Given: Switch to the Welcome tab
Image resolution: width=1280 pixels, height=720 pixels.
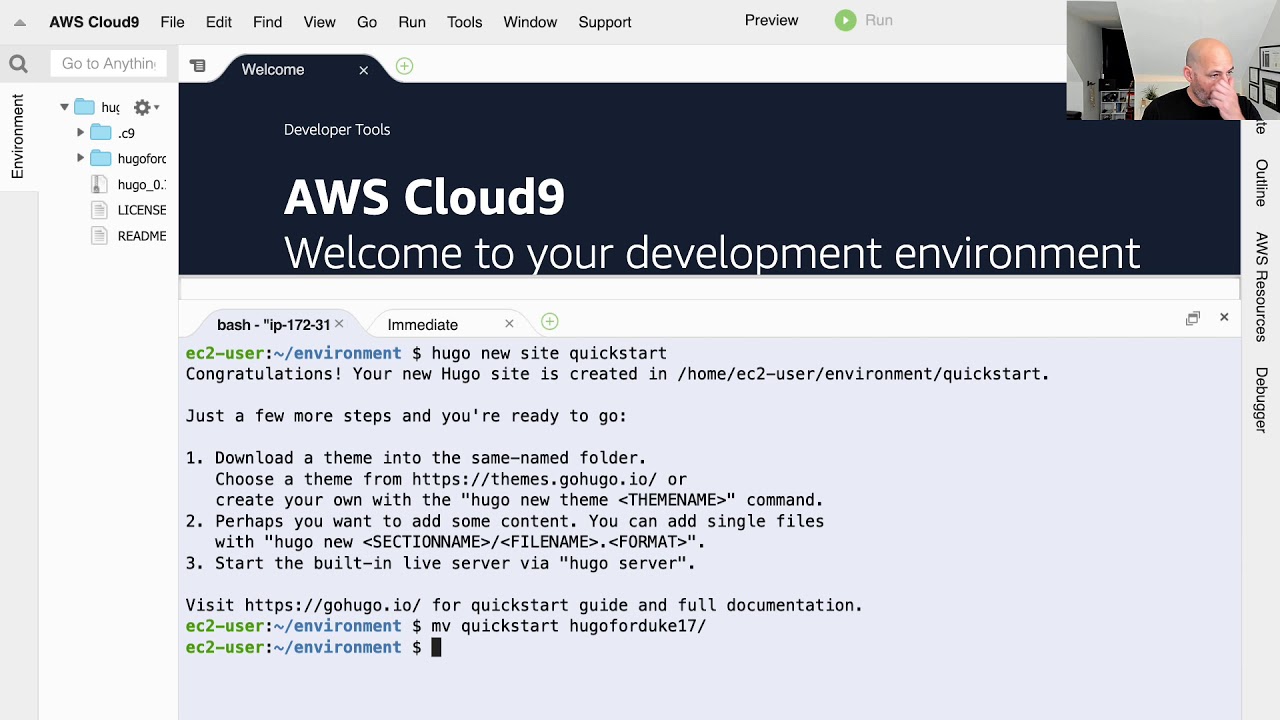Looking at the screenshot, I should click(x=273, y=70).
